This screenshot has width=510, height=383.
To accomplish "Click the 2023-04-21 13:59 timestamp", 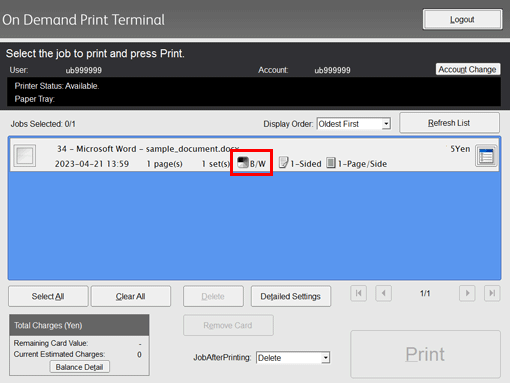I will click(92, 164).
